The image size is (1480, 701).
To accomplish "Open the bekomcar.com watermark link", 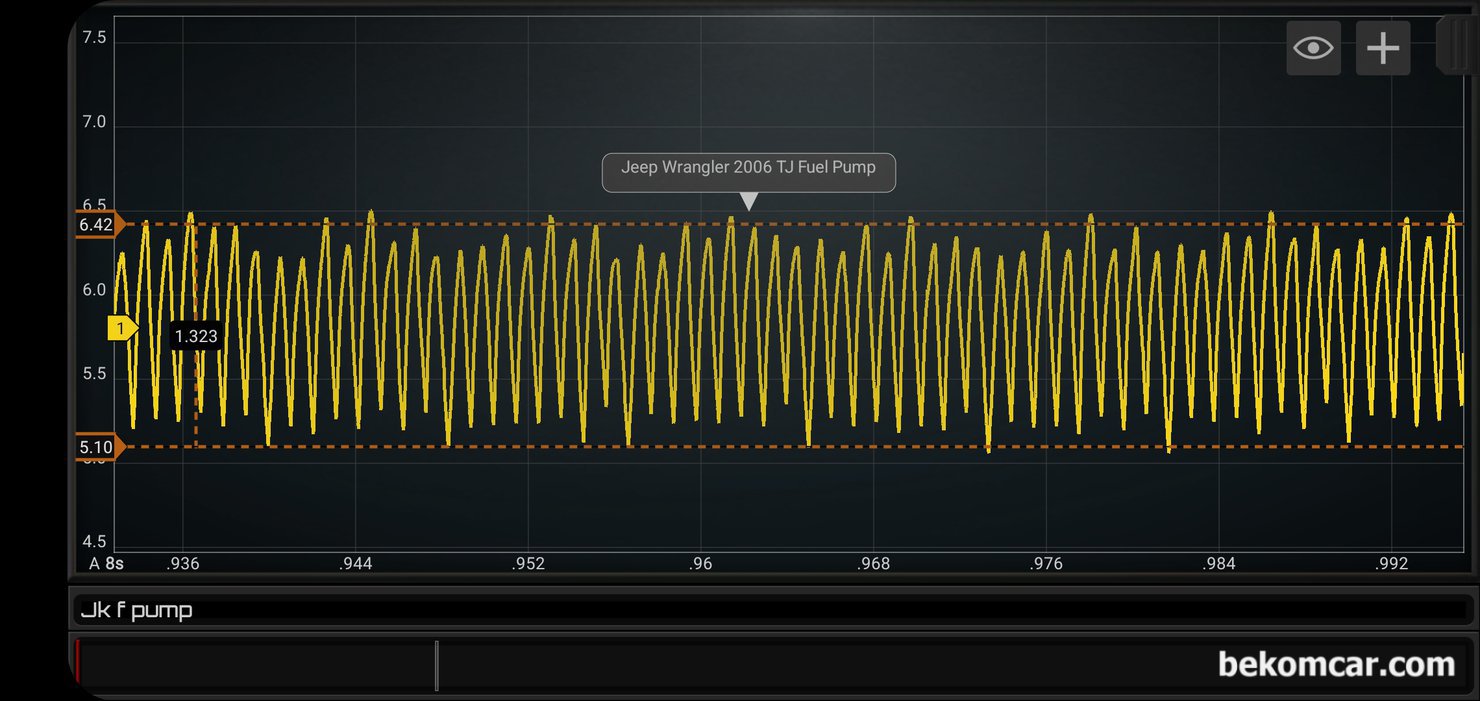I will [1336, 664].
